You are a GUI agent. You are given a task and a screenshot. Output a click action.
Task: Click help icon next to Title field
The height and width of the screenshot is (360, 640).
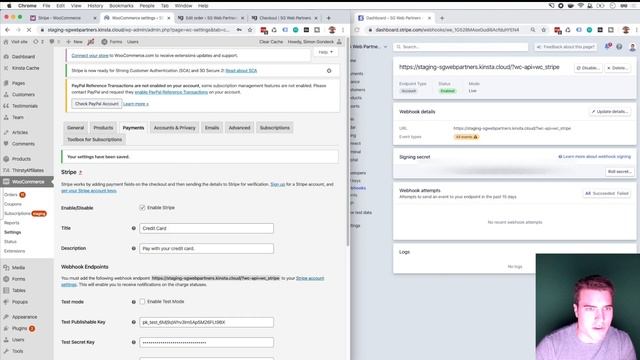(x=133, y=228)
